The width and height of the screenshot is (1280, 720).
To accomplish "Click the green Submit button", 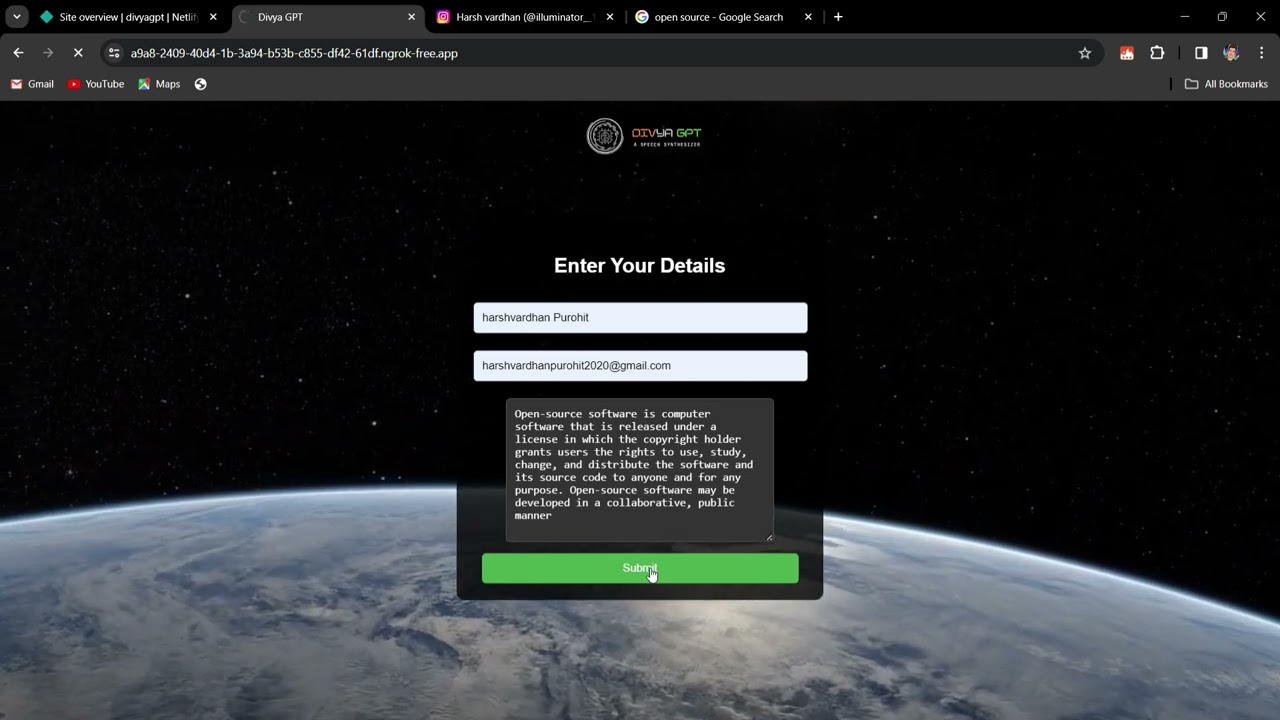I will 640,568.
